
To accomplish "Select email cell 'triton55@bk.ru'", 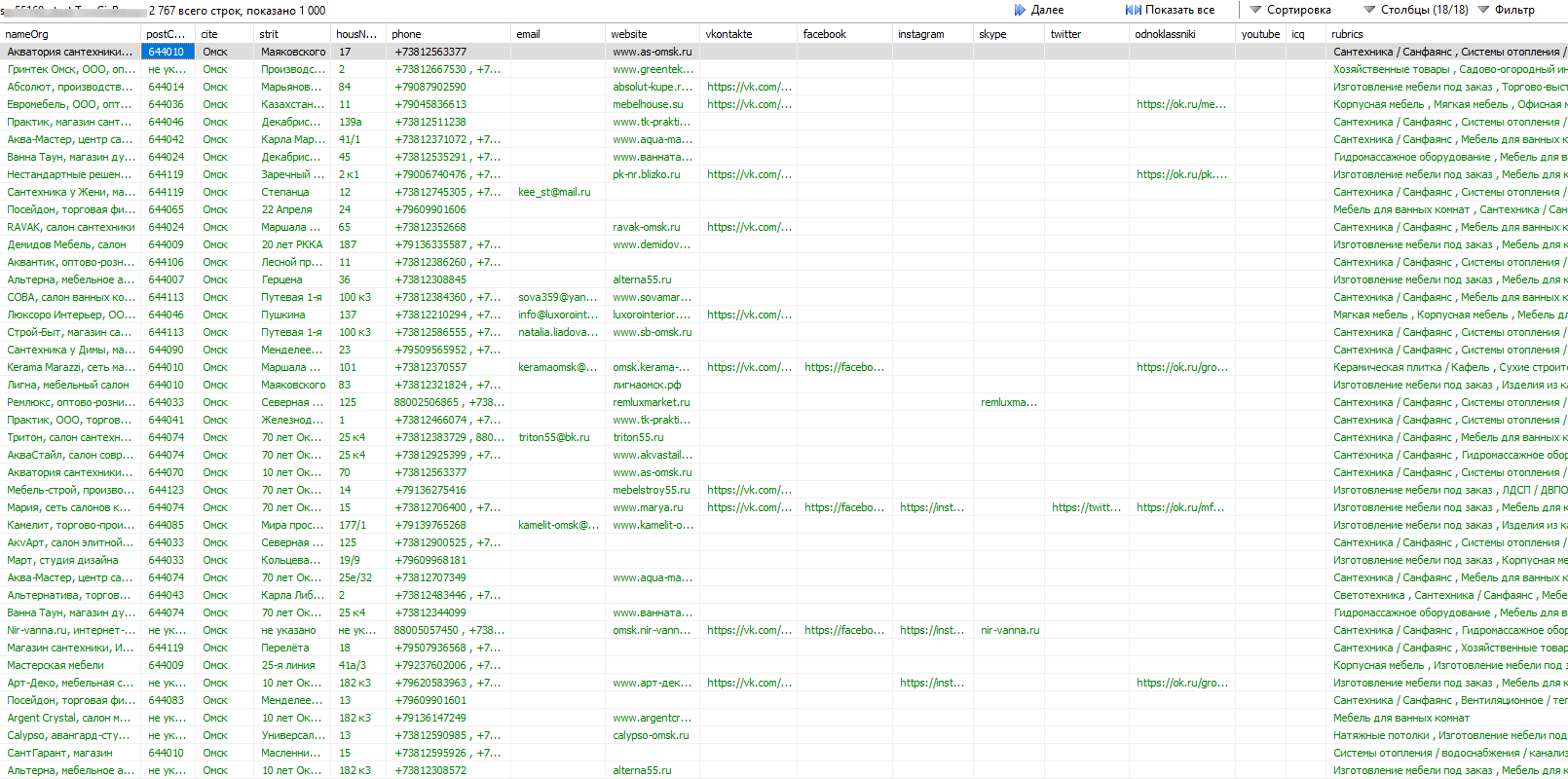I will click(x=559, y=437).
